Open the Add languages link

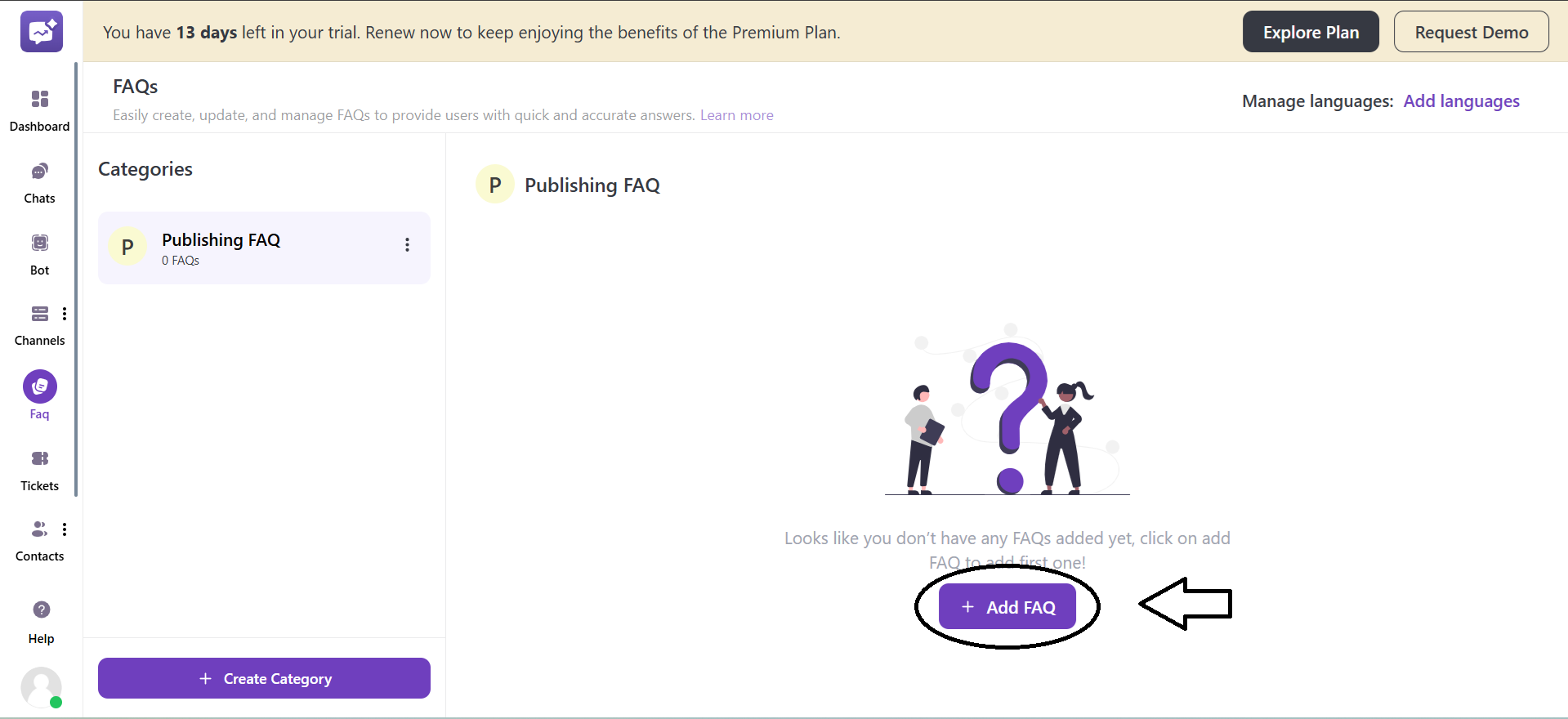coord(1461,101)
